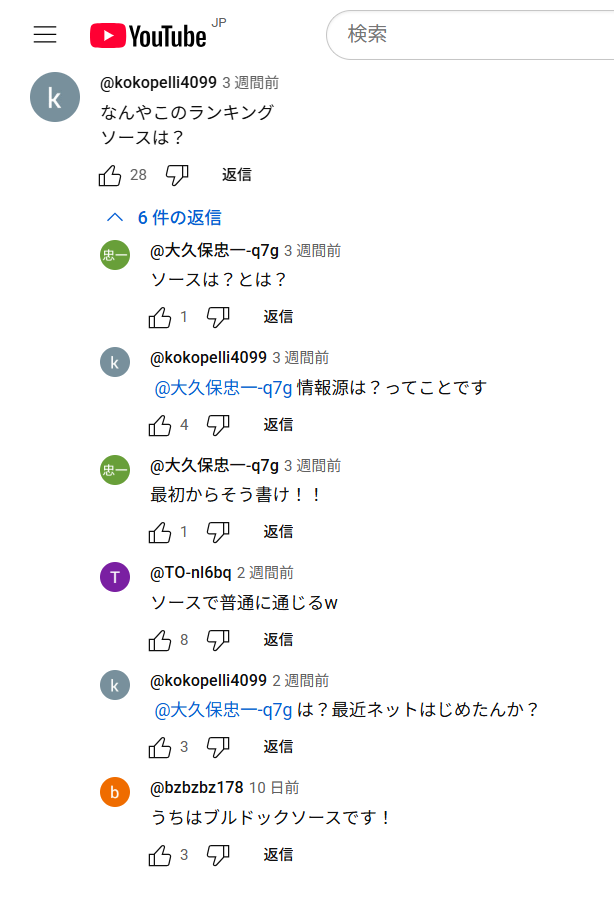The width and height of the screenshot is (614, 900).
Task: Click the orange b avatar of @bzbzbz178
Action: [x=115, y=792]
